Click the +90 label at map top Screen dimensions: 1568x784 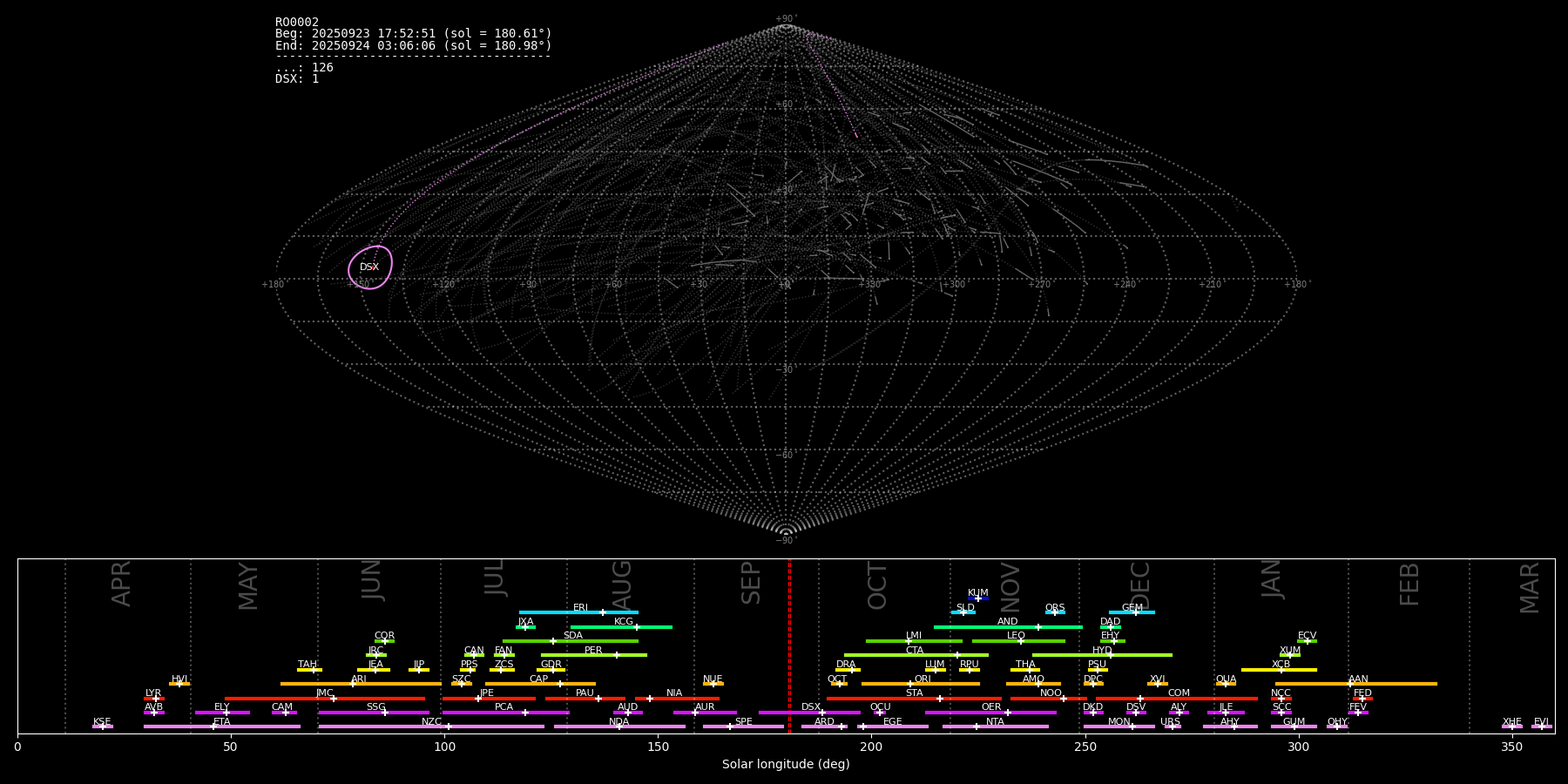[785, 18]
